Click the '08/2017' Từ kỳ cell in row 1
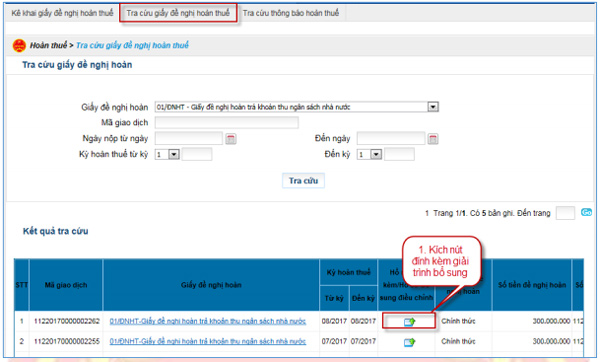Screen dimensions: 600x362 coord(334,321)
